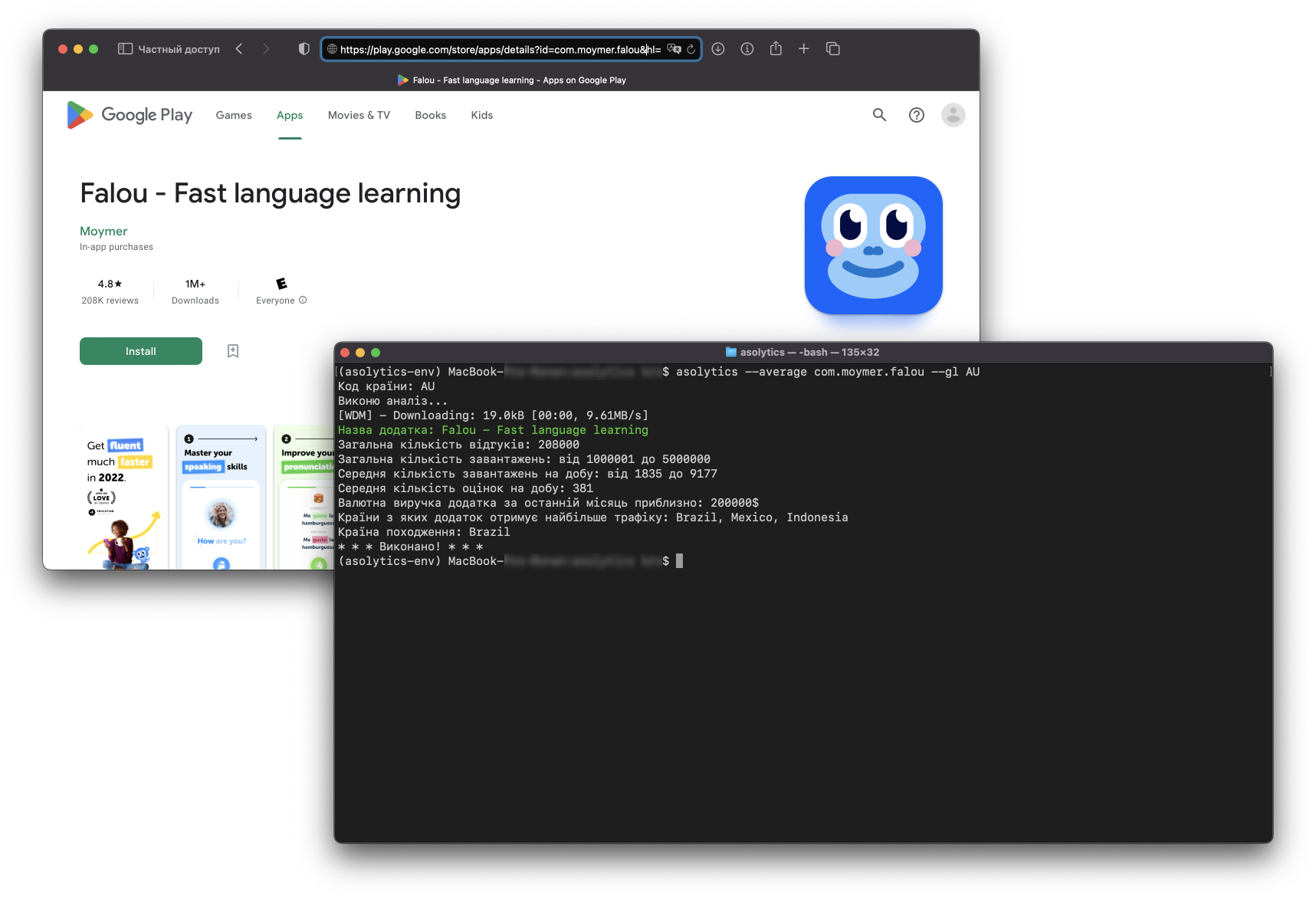Open the 'Improve your pronunciation' screenshot
Screen dimensions: 1316x900
(304, 498)
